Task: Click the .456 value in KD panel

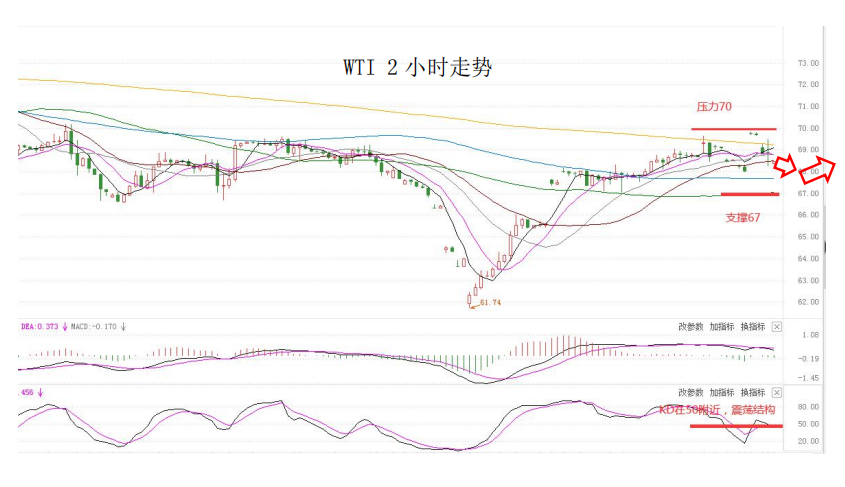Action: pos(26,392)
